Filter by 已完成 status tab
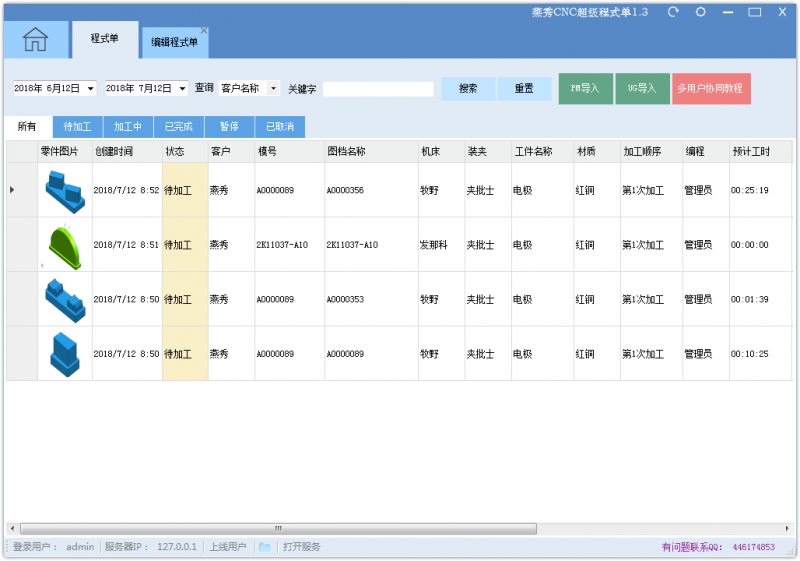Screen dimensions: 800x561 [x=179, y=126]
